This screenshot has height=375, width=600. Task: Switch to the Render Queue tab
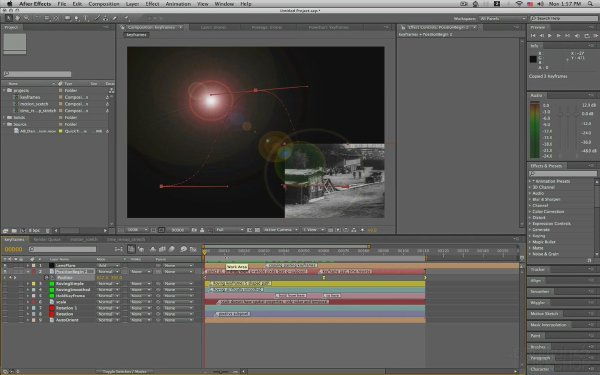47,240
